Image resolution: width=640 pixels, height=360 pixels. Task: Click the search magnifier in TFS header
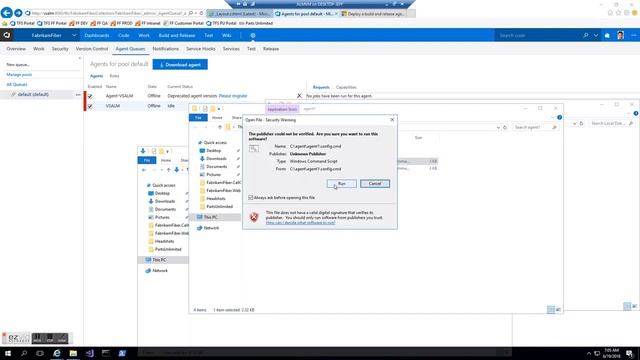(x=586, y=36)
